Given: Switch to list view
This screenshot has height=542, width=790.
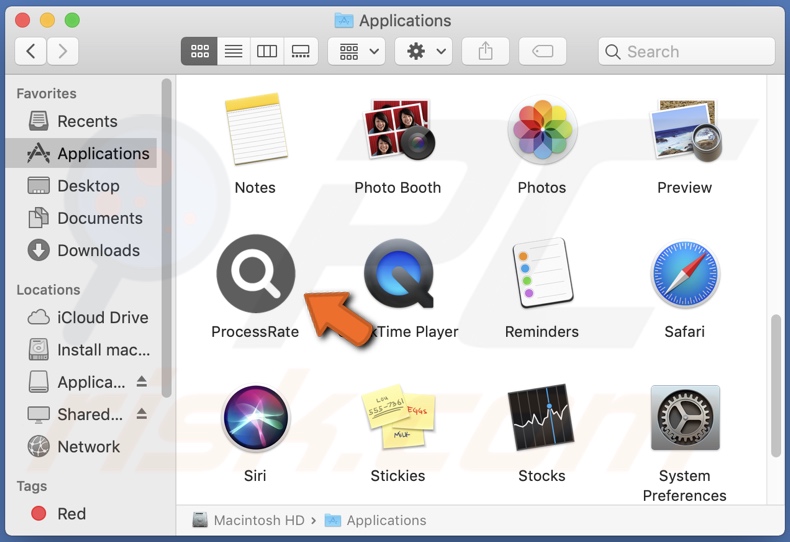Looking at the screenshot, I should point(233,51).
